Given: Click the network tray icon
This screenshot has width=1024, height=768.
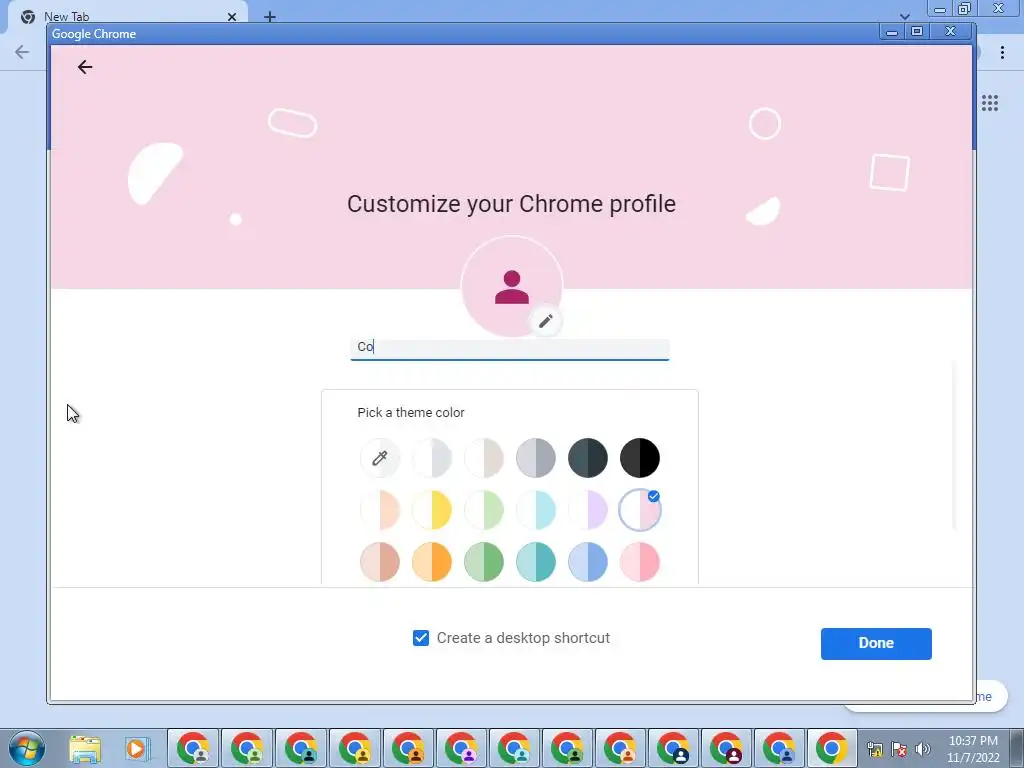Looking at the screenshot, I should click(875, 749).
